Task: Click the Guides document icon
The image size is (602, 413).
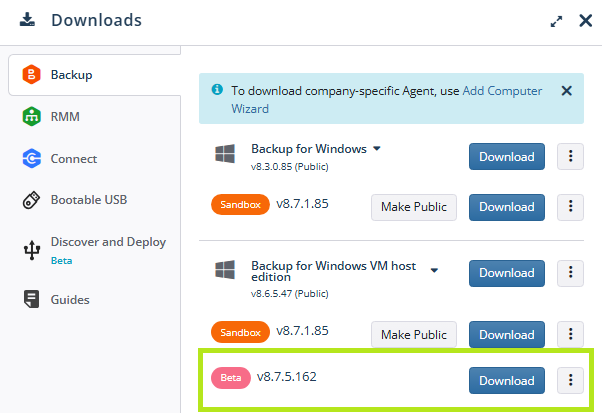Action: click(31, 299)
